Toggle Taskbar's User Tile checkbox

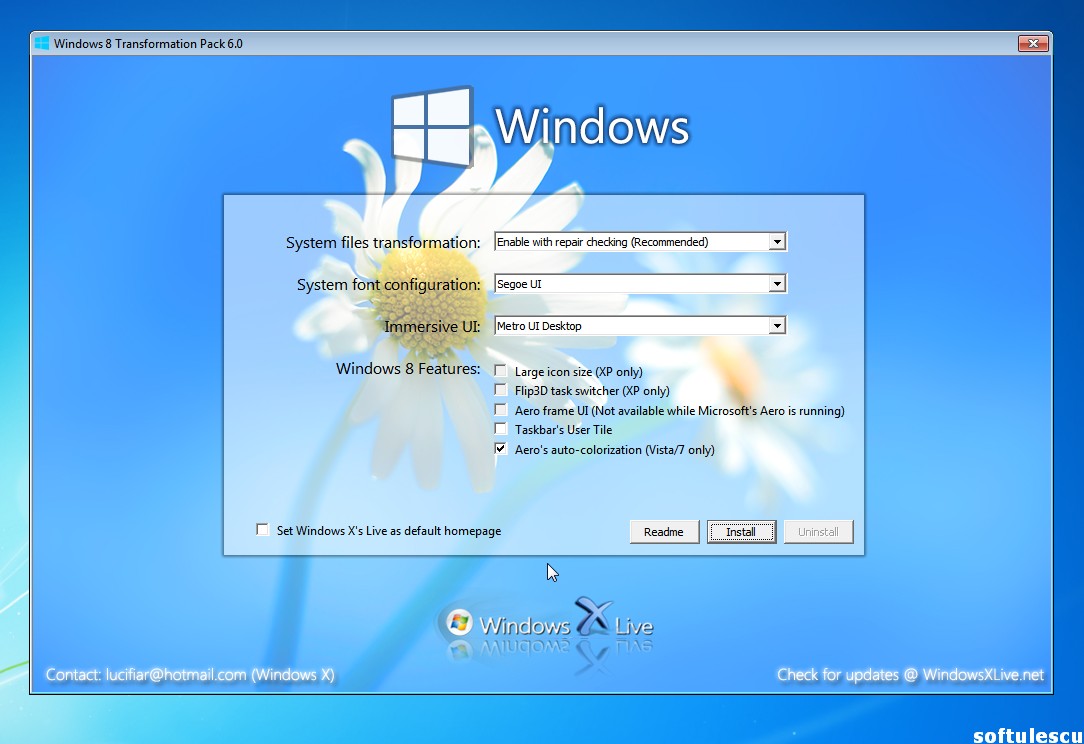[501, 429]
